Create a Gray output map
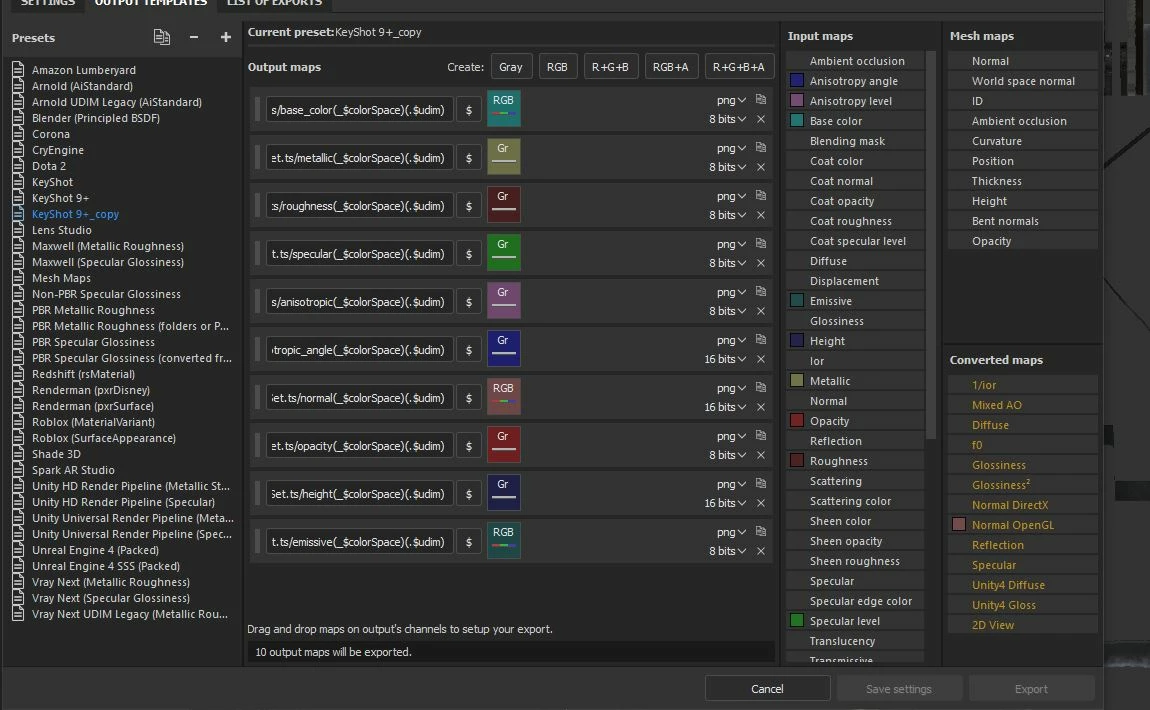 click(511, 67)
